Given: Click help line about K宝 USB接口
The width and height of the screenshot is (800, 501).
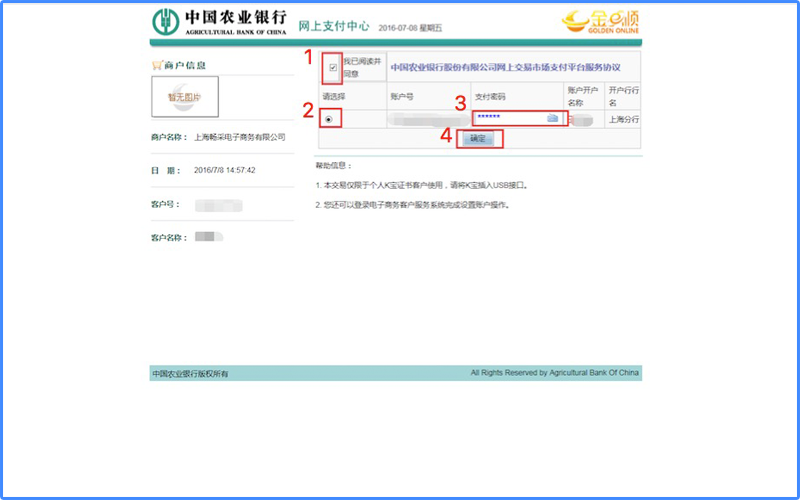Looking at the screenshot, I should click(x=420, y=186).
